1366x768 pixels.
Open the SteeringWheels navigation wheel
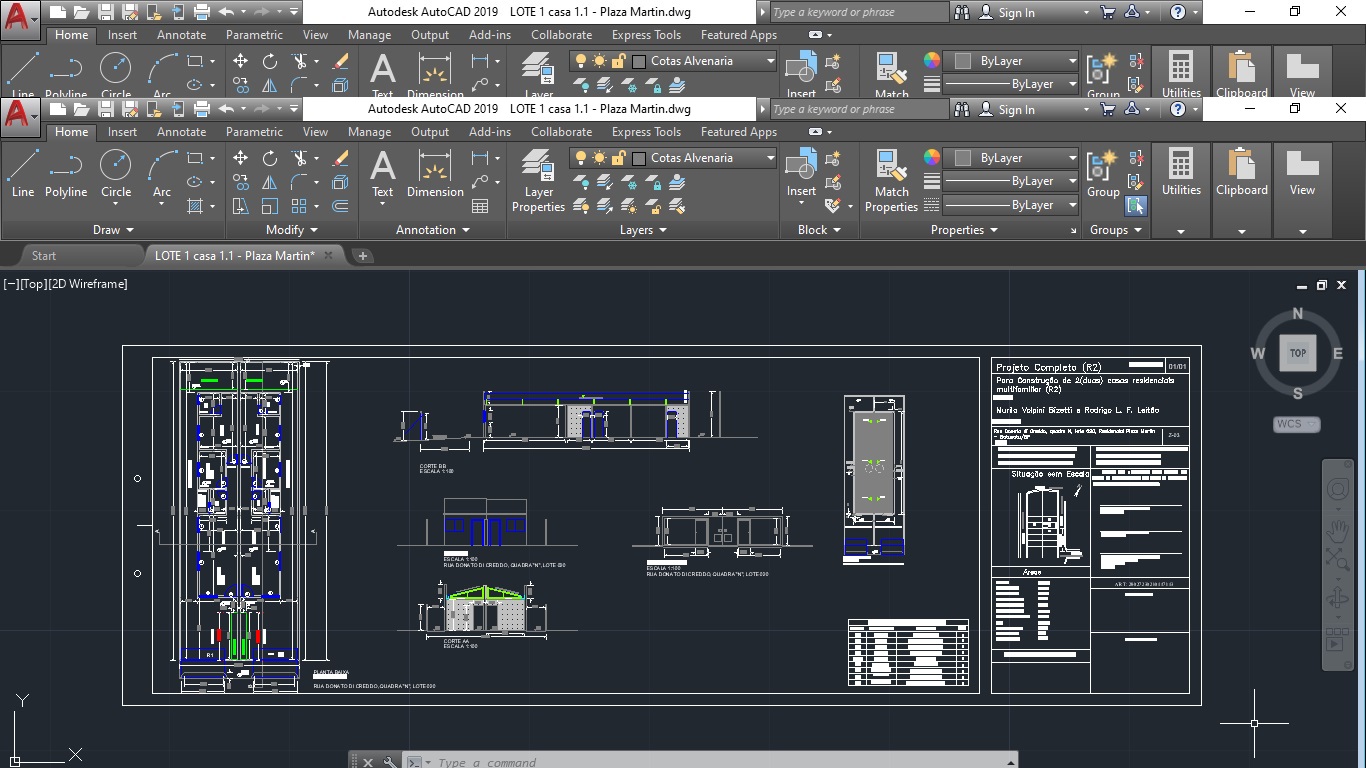[x=1337, y=489]
